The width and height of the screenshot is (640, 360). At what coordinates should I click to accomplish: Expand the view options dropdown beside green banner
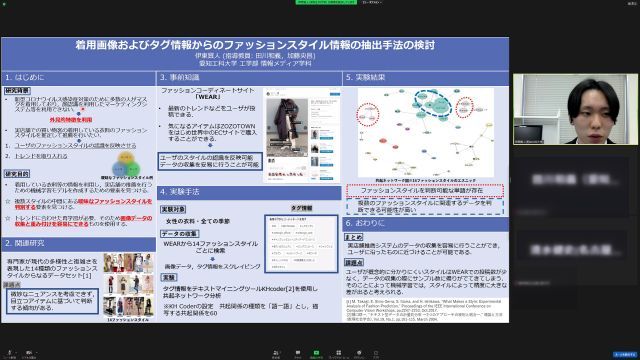[371, 2]
